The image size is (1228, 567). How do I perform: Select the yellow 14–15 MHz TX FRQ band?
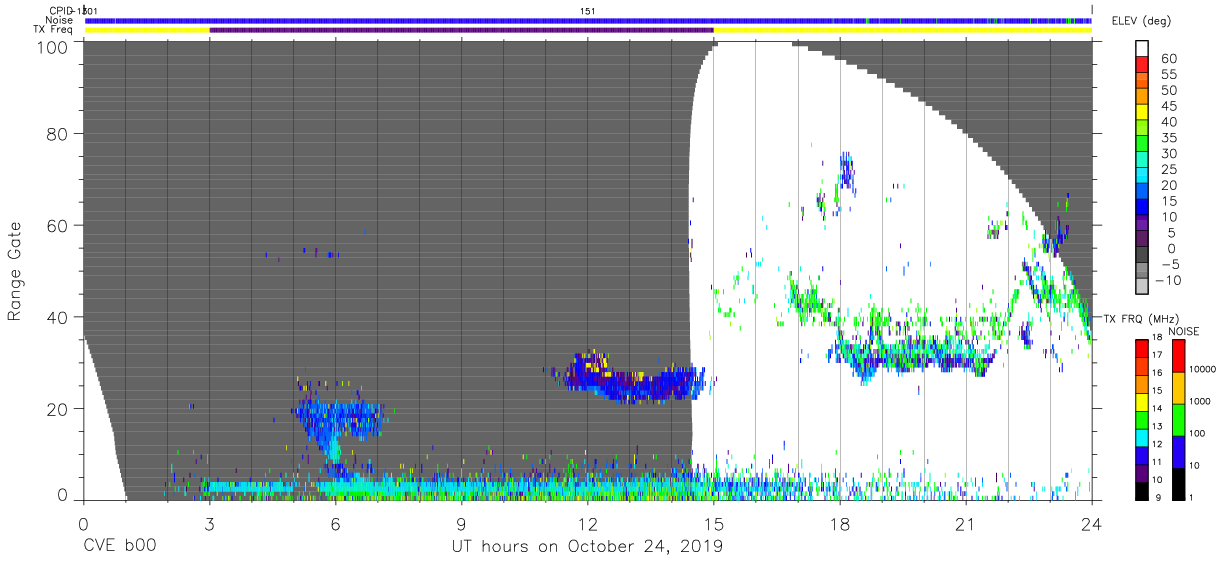click(x=1142, y=401)
